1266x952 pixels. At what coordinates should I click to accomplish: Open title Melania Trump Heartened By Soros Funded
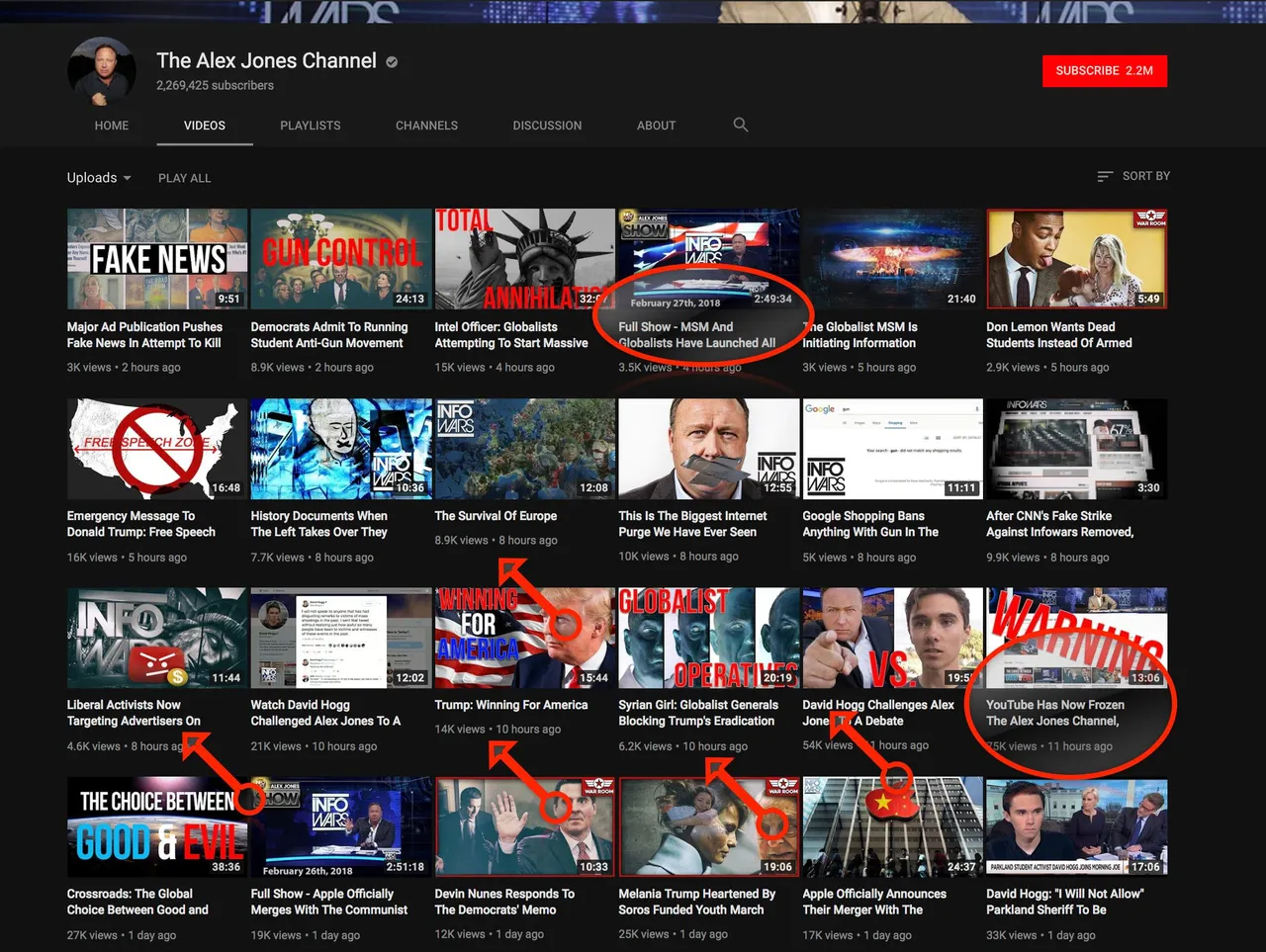(697, 902)
